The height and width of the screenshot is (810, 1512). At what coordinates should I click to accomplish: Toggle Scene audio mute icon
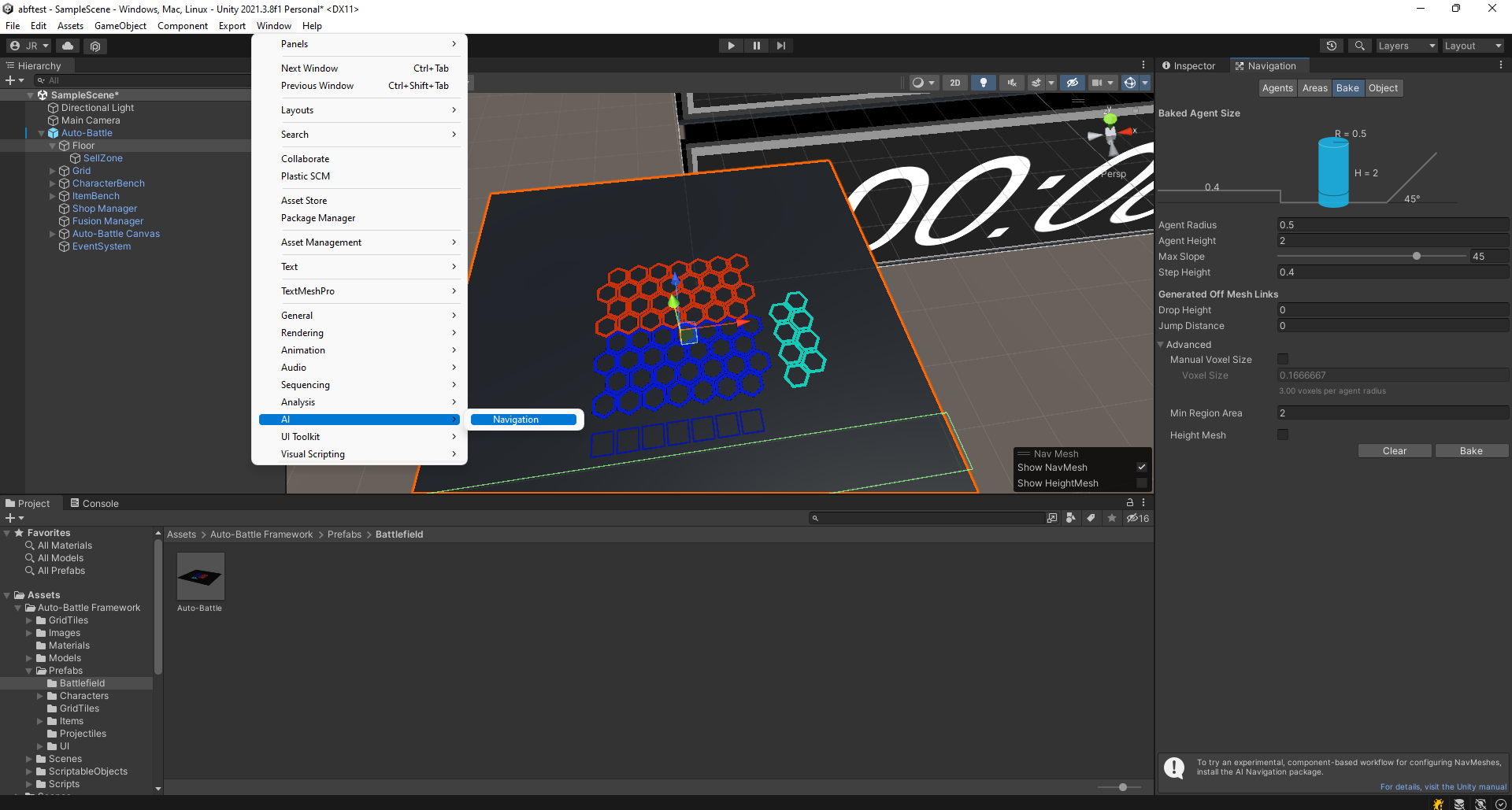tap(1012, 83)
